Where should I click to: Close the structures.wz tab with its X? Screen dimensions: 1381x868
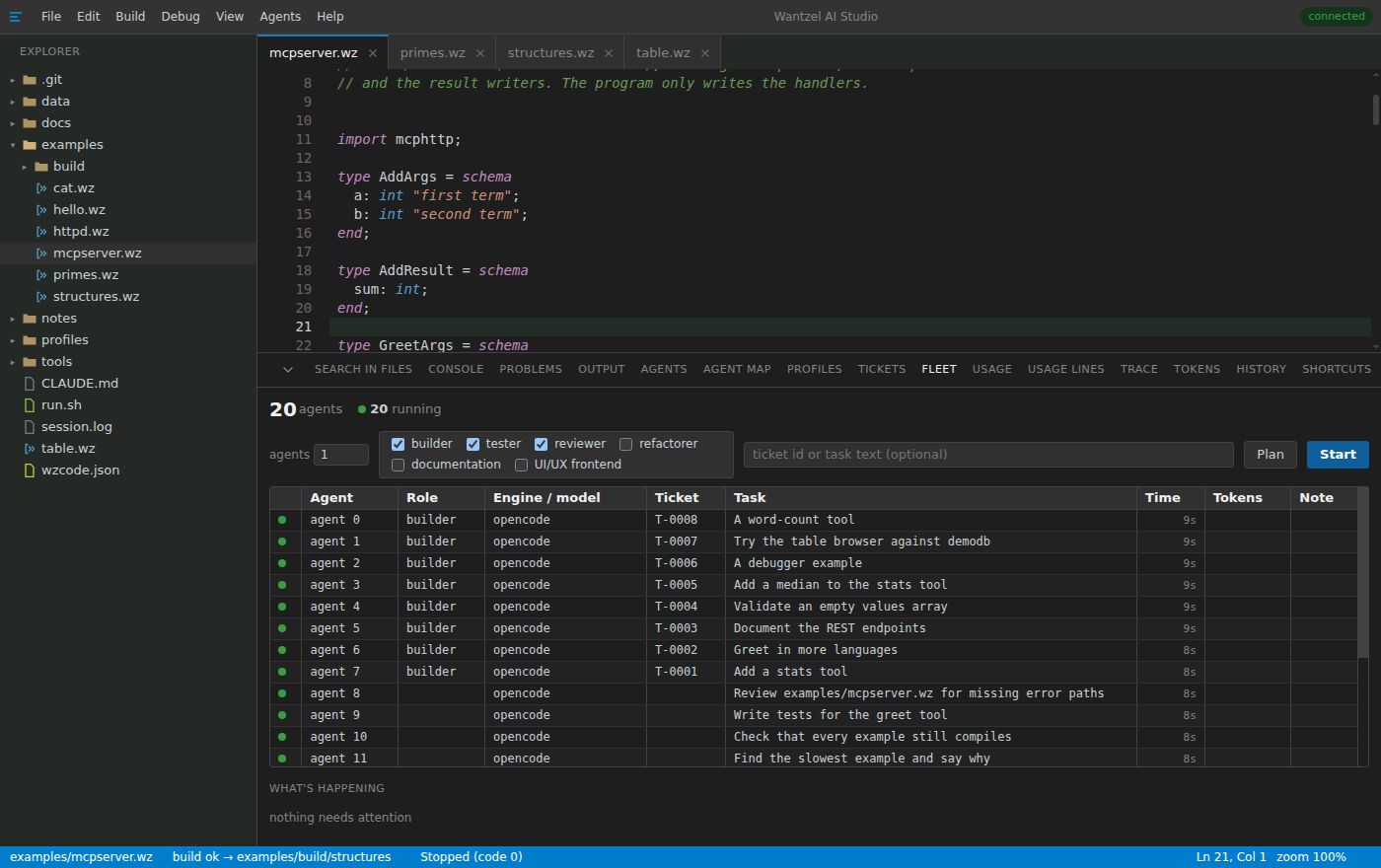pyautogui.click(x=609, y=53)
